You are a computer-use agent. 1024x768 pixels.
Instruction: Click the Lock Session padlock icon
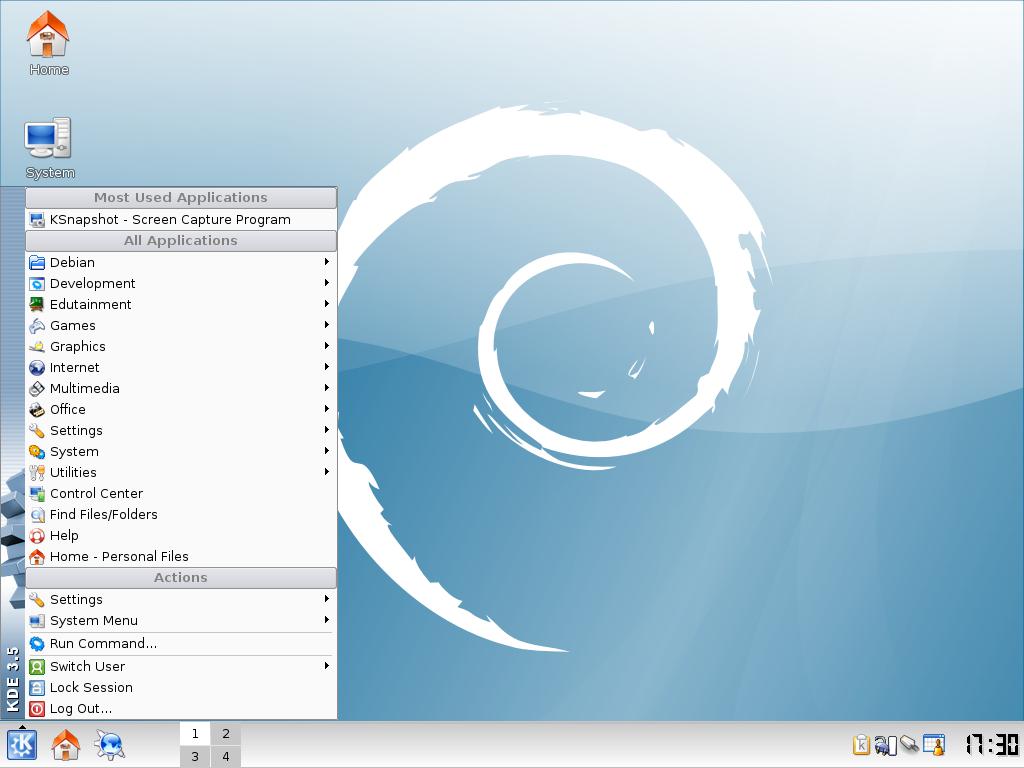click(37, 688)
